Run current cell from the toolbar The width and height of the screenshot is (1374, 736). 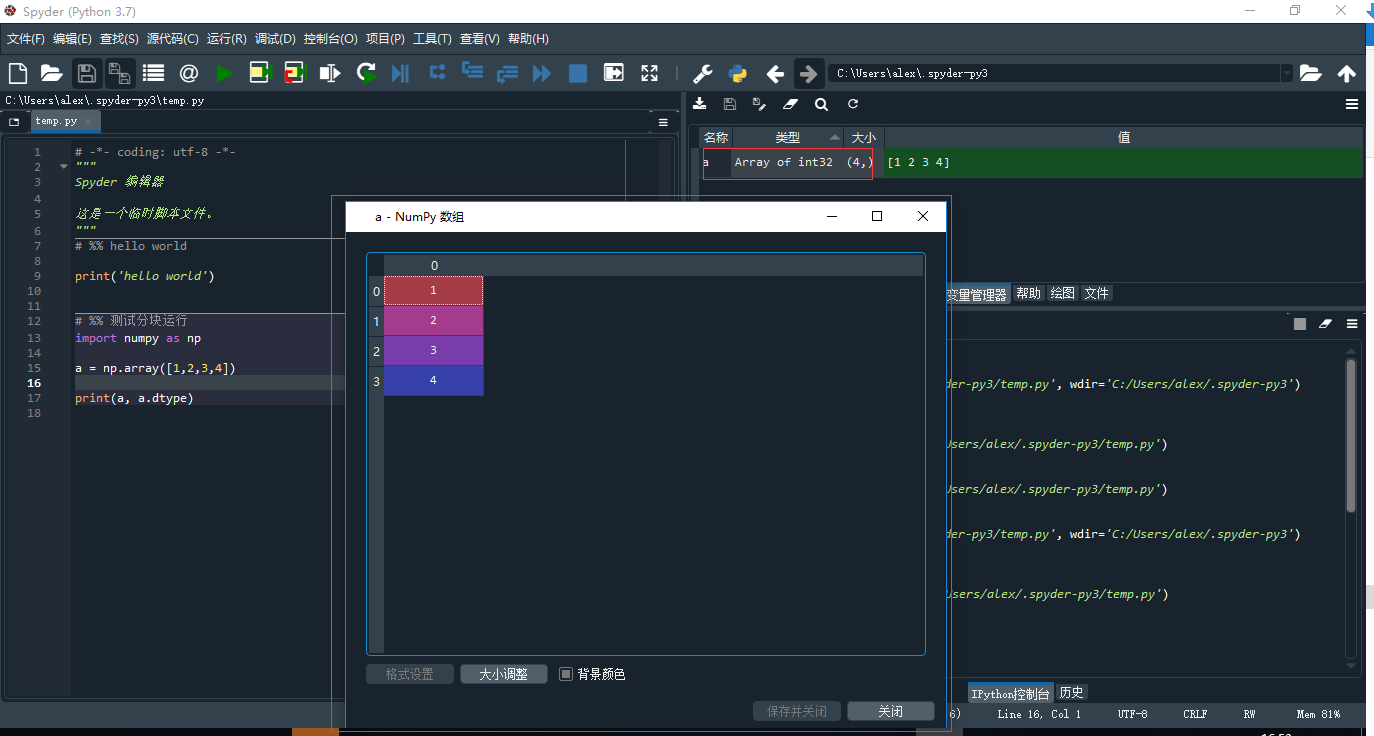tap(260, 73)
